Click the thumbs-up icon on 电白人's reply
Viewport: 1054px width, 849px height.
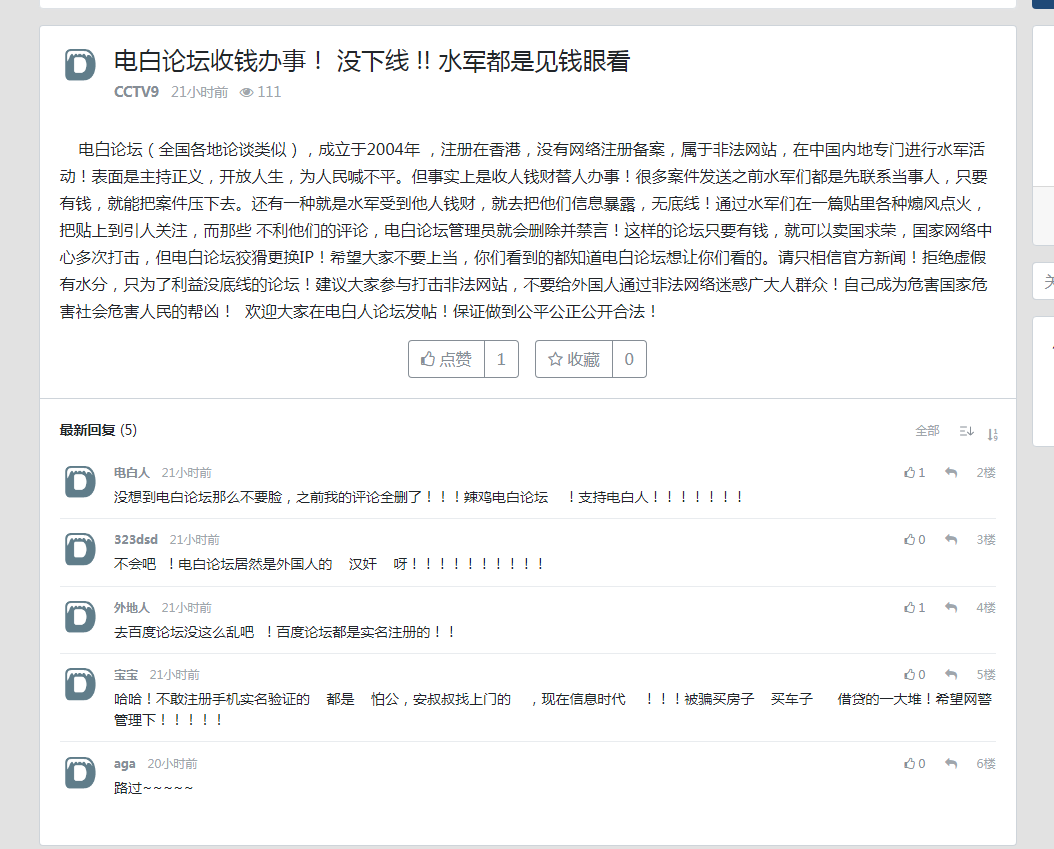909,472
